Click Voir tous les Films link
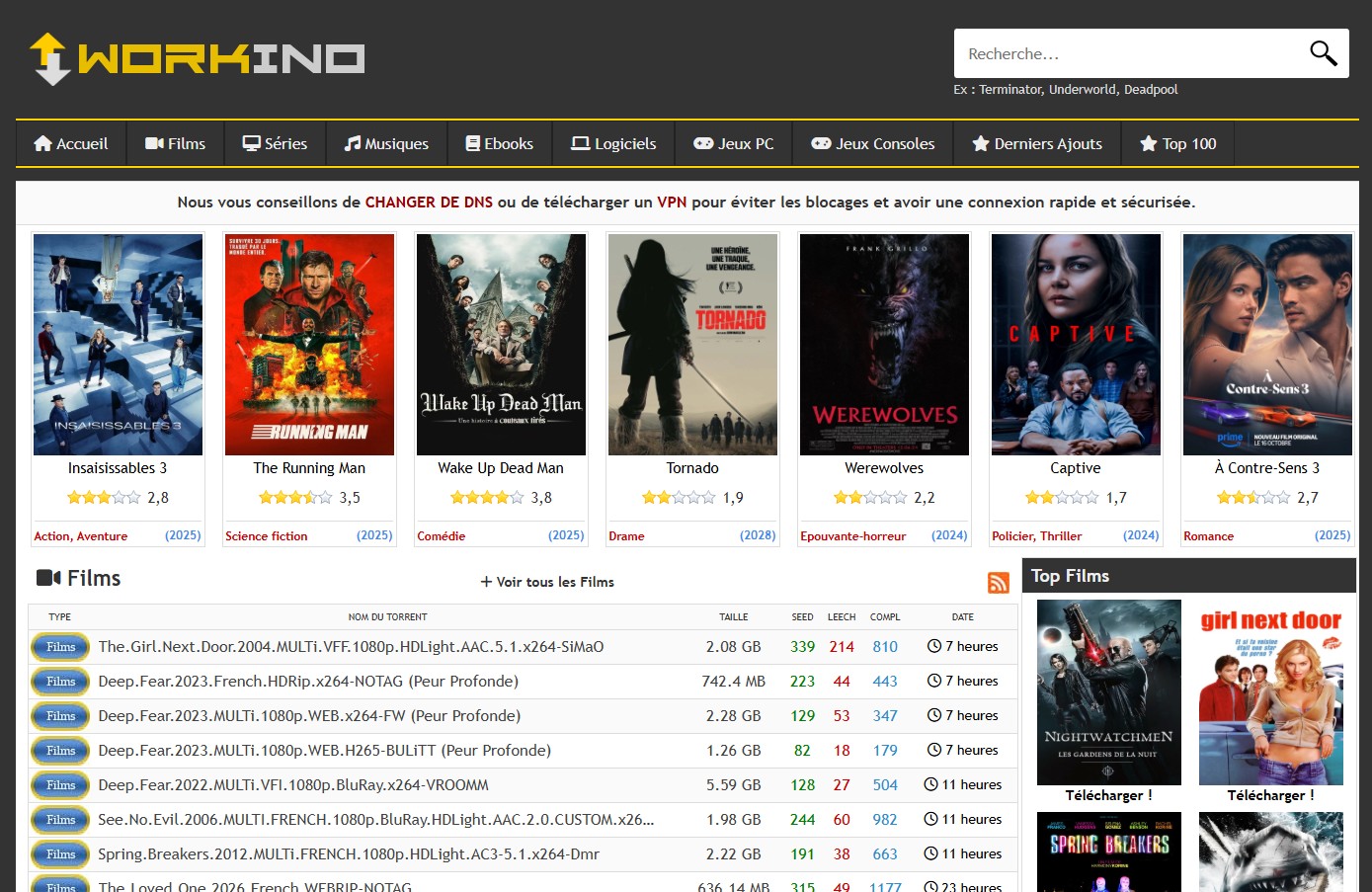1372x892 pixels. [x=547, y=582]
